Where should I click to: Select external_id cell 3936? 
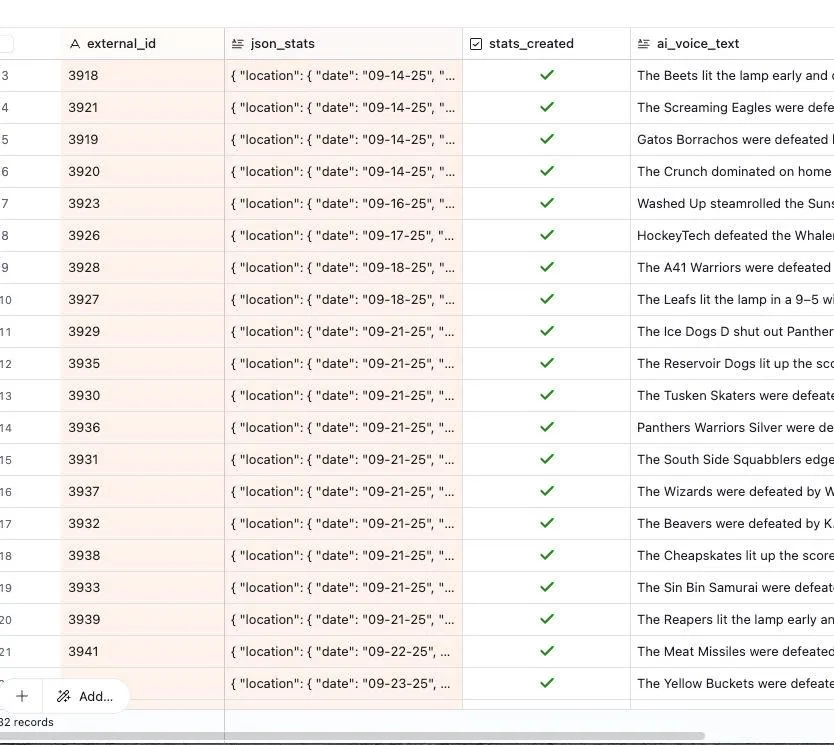(143, 428)
